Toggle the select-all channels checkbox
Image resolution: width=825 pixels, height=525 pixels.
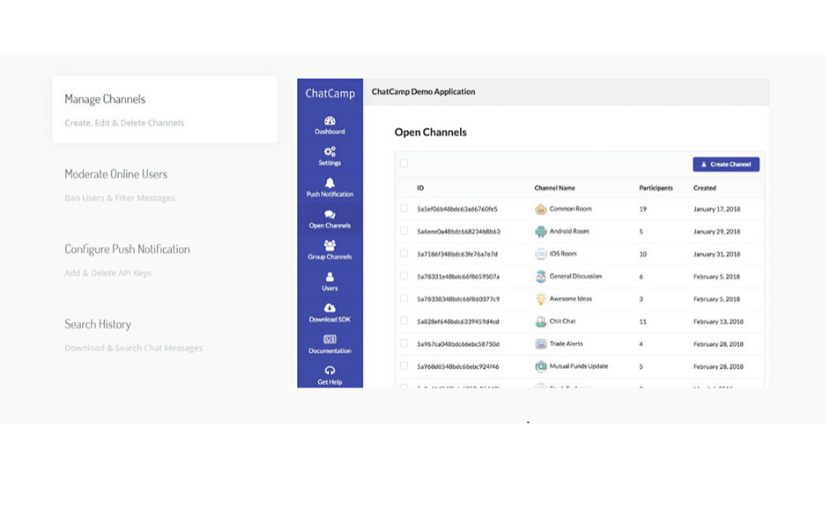[404, 164]
